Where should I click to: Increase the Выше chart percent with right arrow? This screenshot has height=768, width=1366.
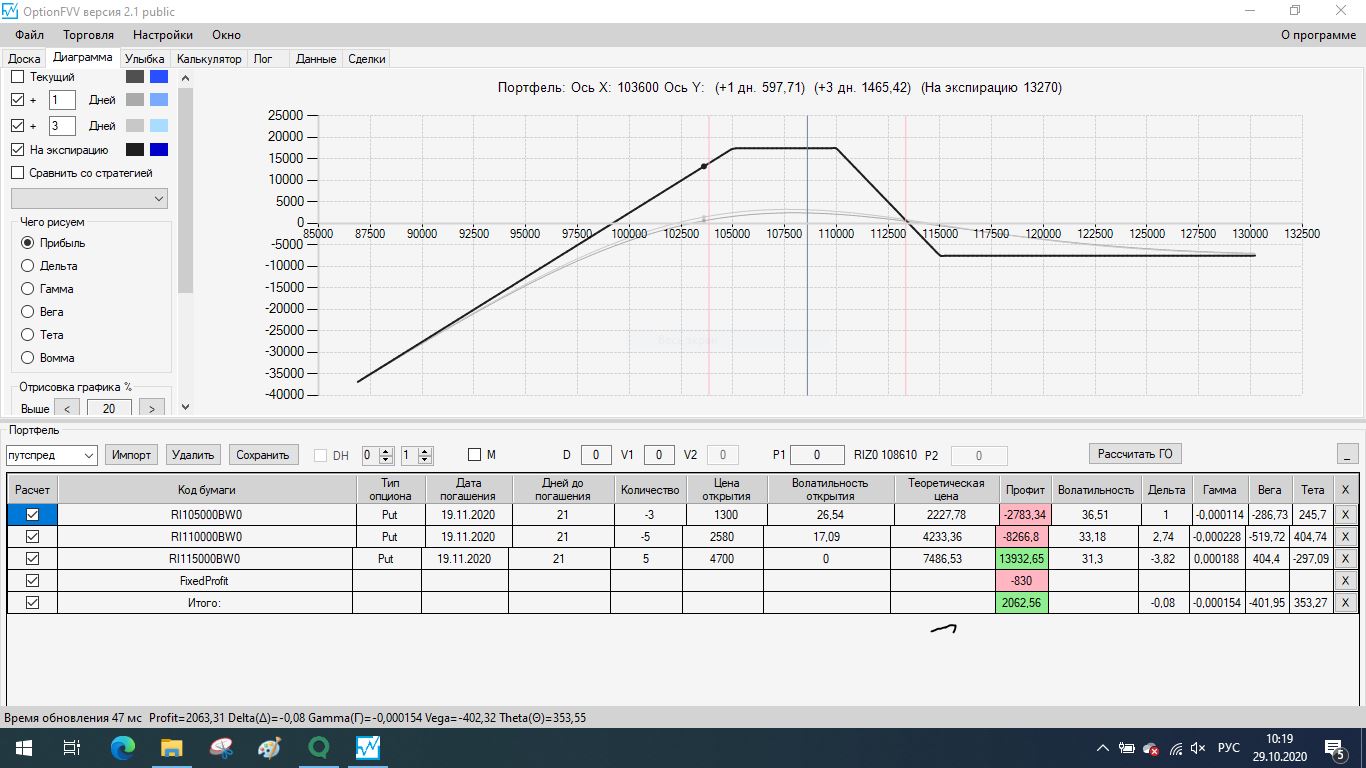tap(152, 408)
